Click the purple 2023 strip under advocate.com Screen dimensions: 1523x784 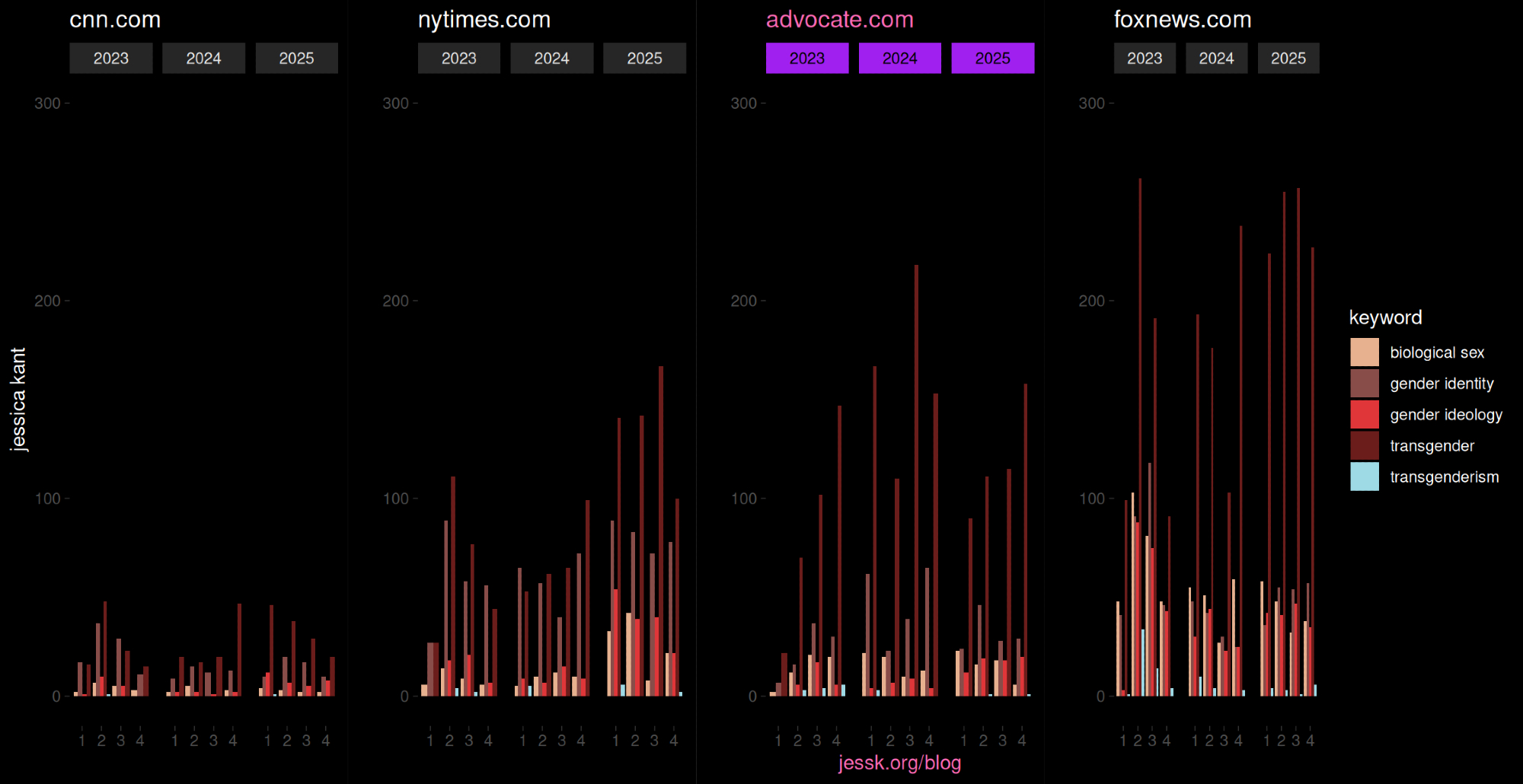click(806, 59)
